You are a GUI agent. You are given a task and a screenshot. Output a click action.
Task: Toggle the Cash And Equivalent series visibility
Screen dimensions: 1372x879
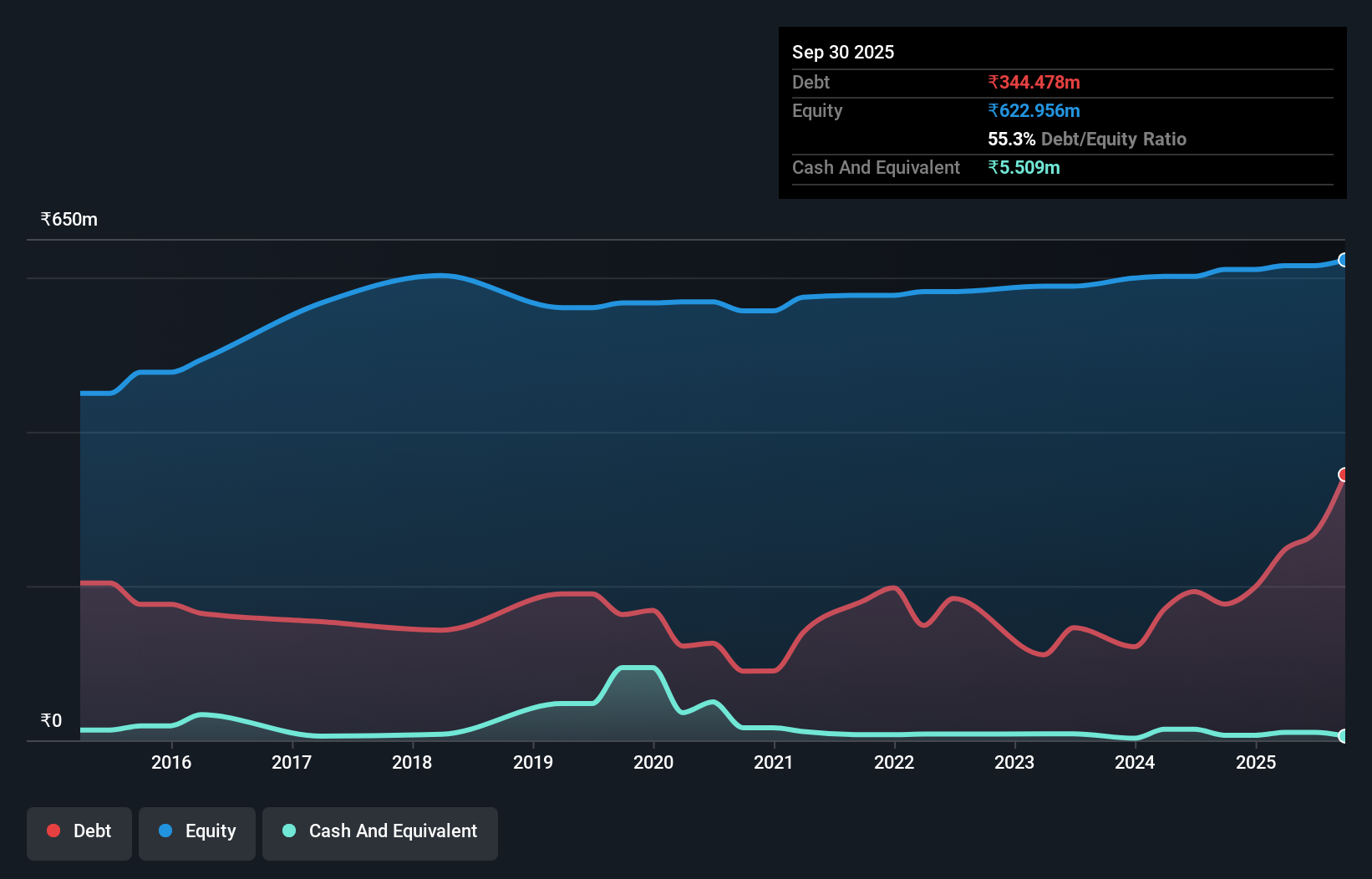[x=380, y=832]
